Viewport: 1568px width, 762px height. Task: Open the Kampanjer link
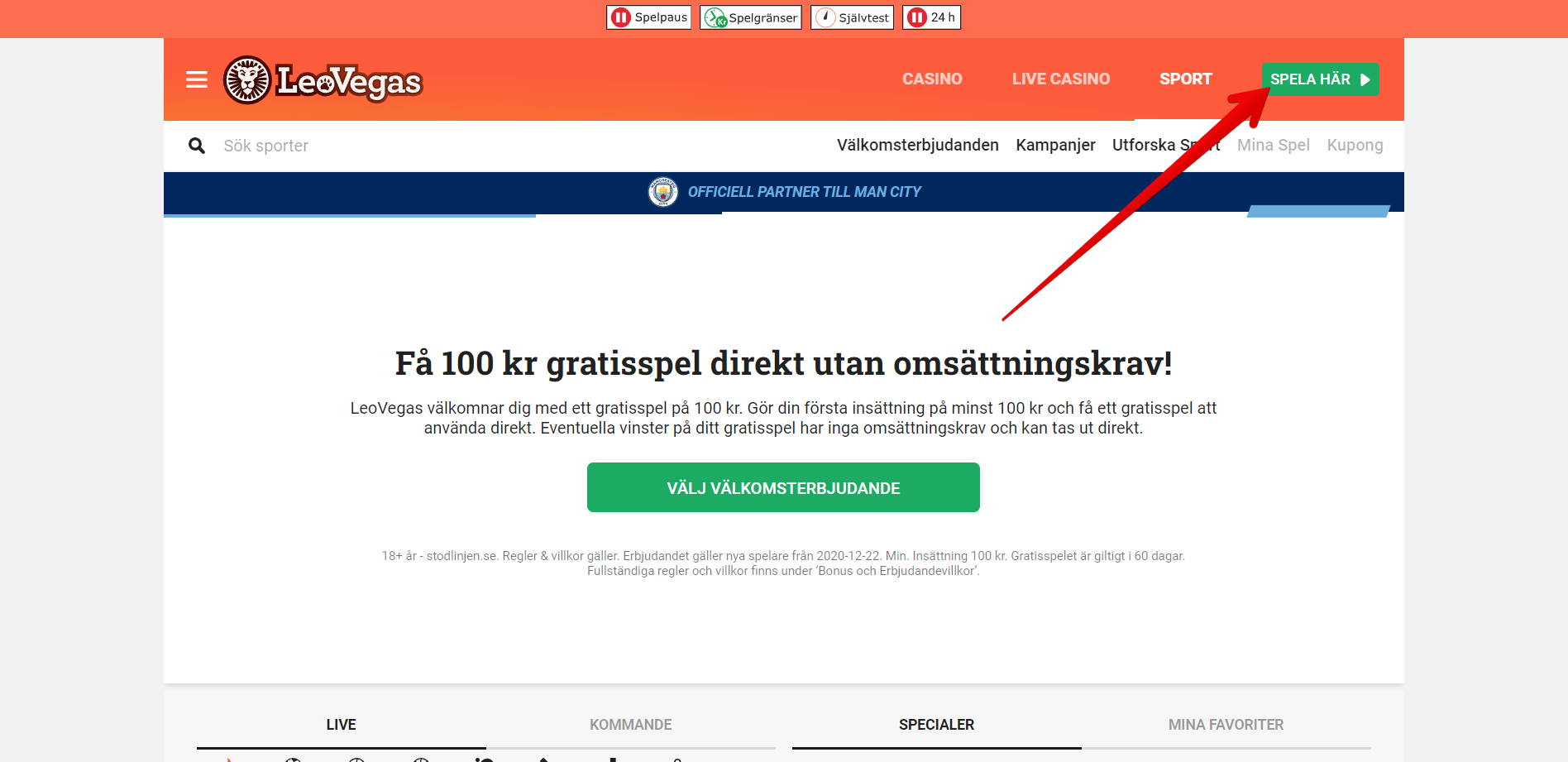pyautogui.click(x=1056, y=145)
